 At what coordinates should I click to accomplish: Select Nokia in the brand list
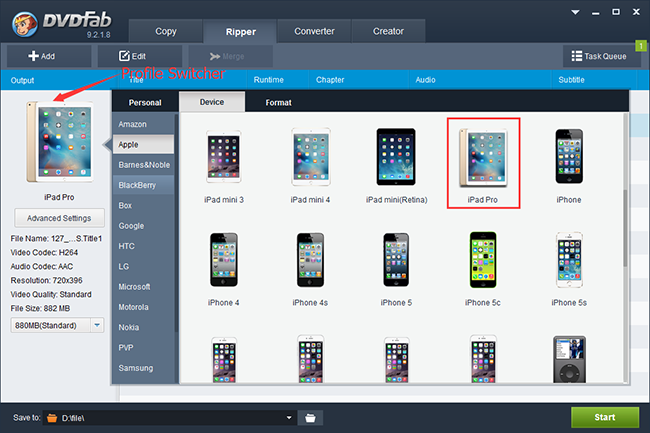coord(143,327)
